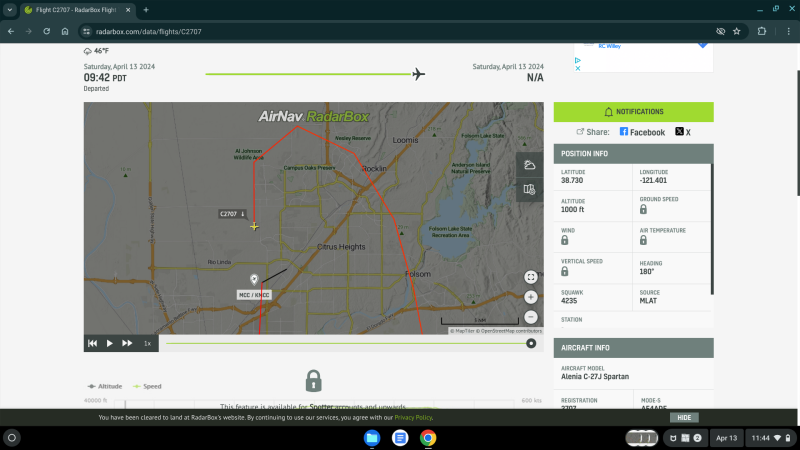Change the 1x playback speed
This screenshot has width=800, height=450.
(147, 343)
